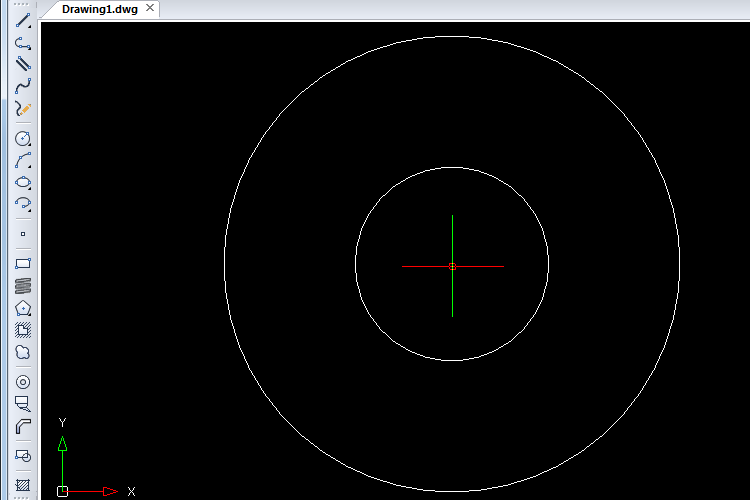Image resolution: width=750 pixels, height=500 pixels.
Task: Select the Arc tool
Action: pos(23,160)
